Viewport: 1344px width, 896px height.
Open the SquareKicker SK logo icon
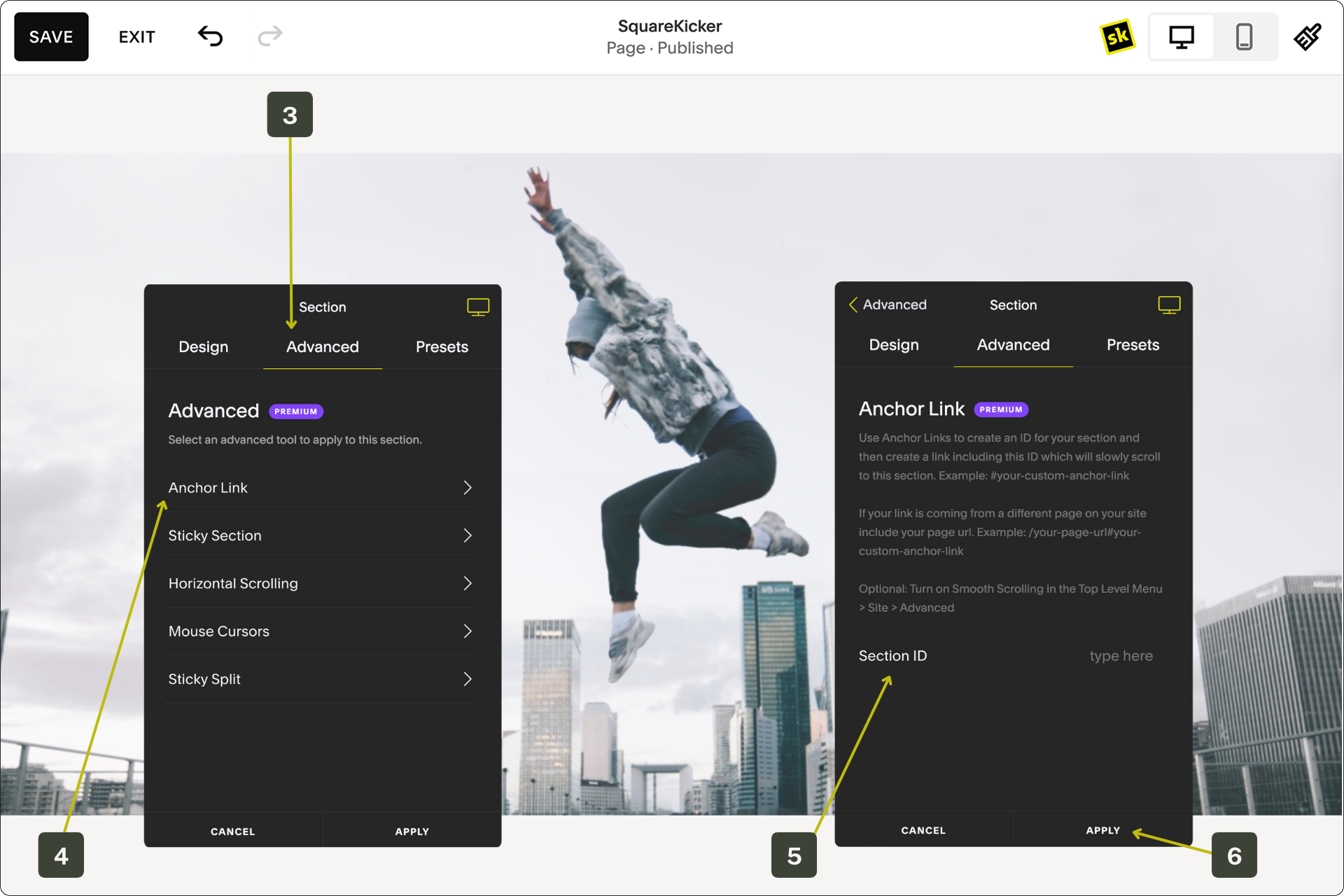[x=1118, y=37]
